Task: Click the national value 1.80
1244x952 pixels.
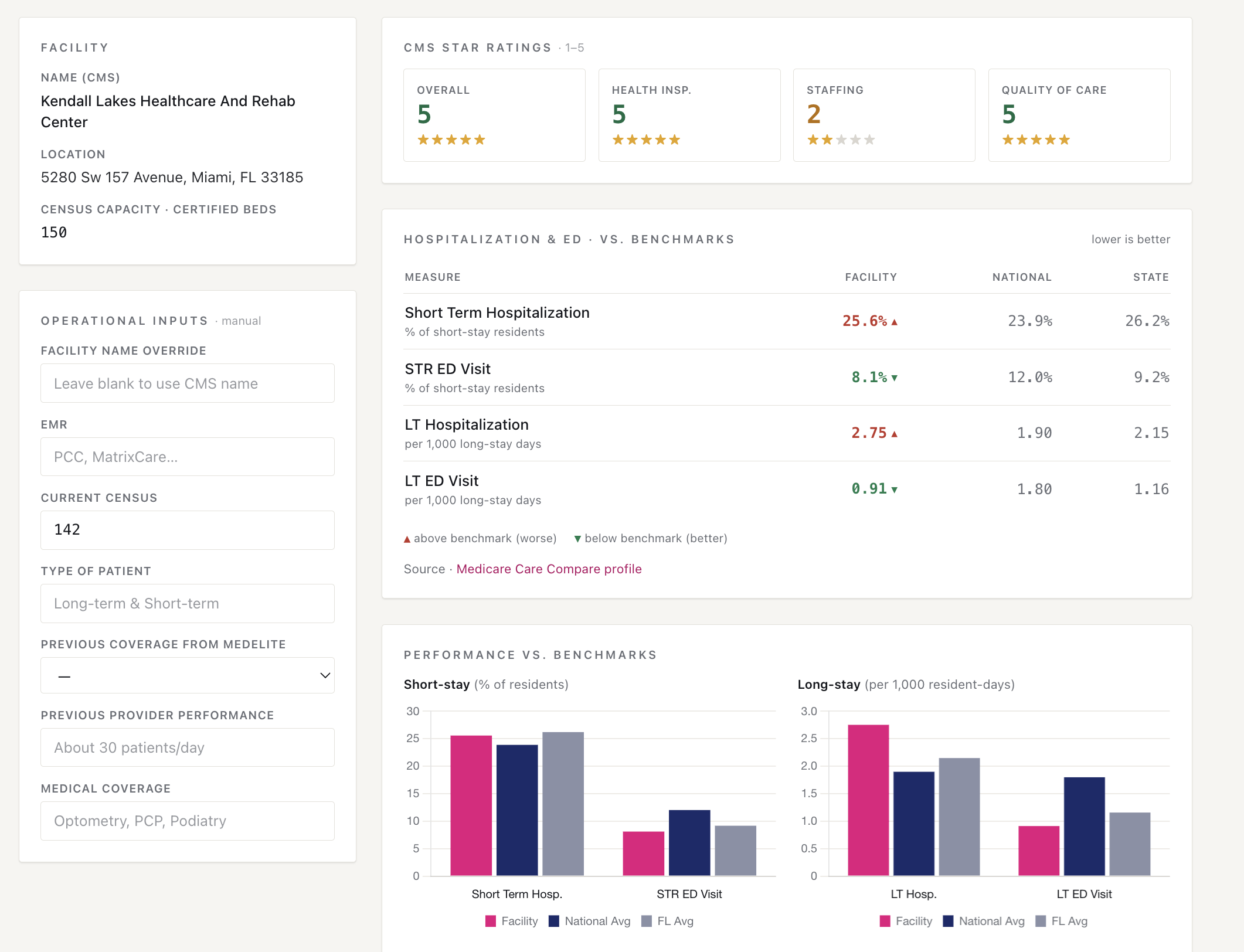Action: [x=1034, y=489]
